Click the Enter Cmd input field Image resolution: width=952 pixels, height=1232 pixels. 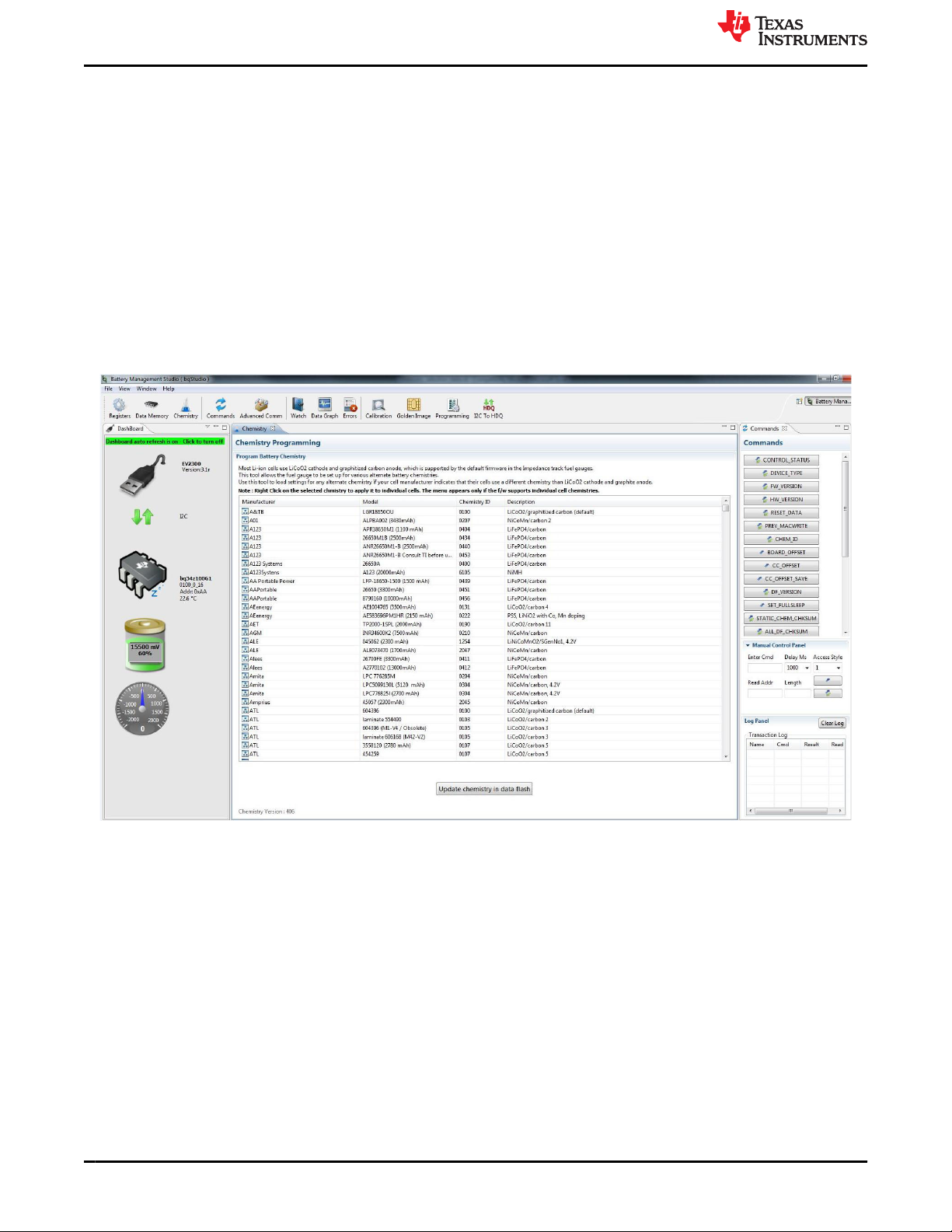tap(764, 668)
